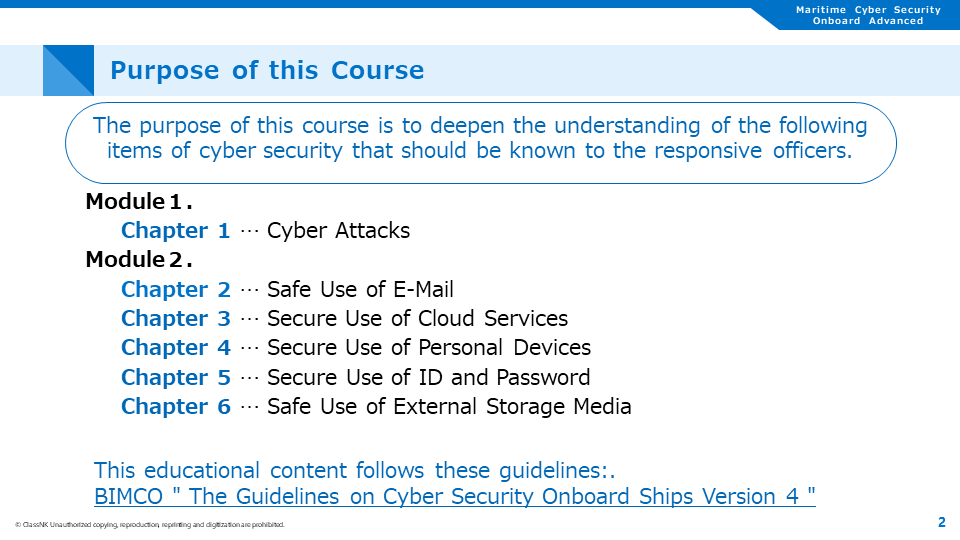Screen dimensions: 960x540
Task: Select the Module 1 heading
Action: 139,201
